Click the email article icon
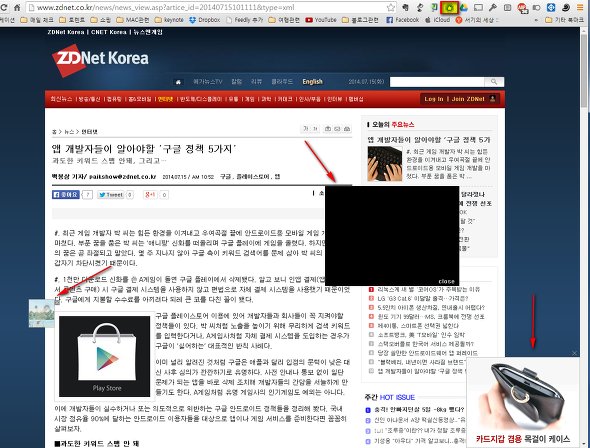The height and width of the screenshot is (448, 590). pos(337,129)
